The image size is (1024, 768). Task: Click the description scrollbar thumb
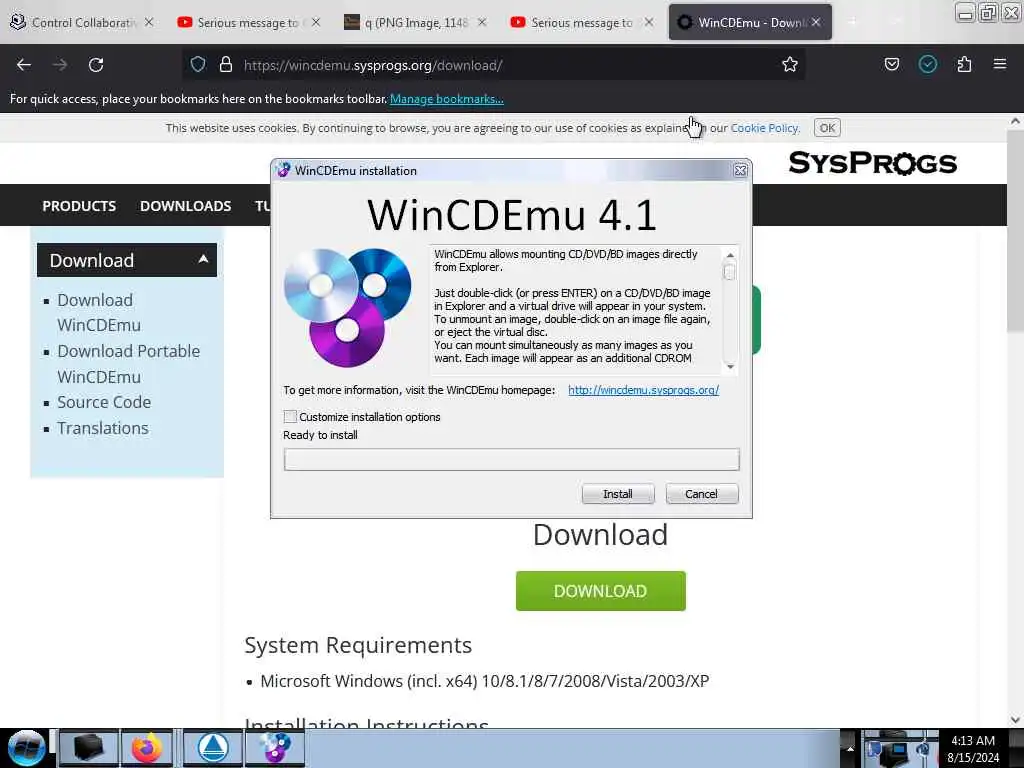(729, 271)
